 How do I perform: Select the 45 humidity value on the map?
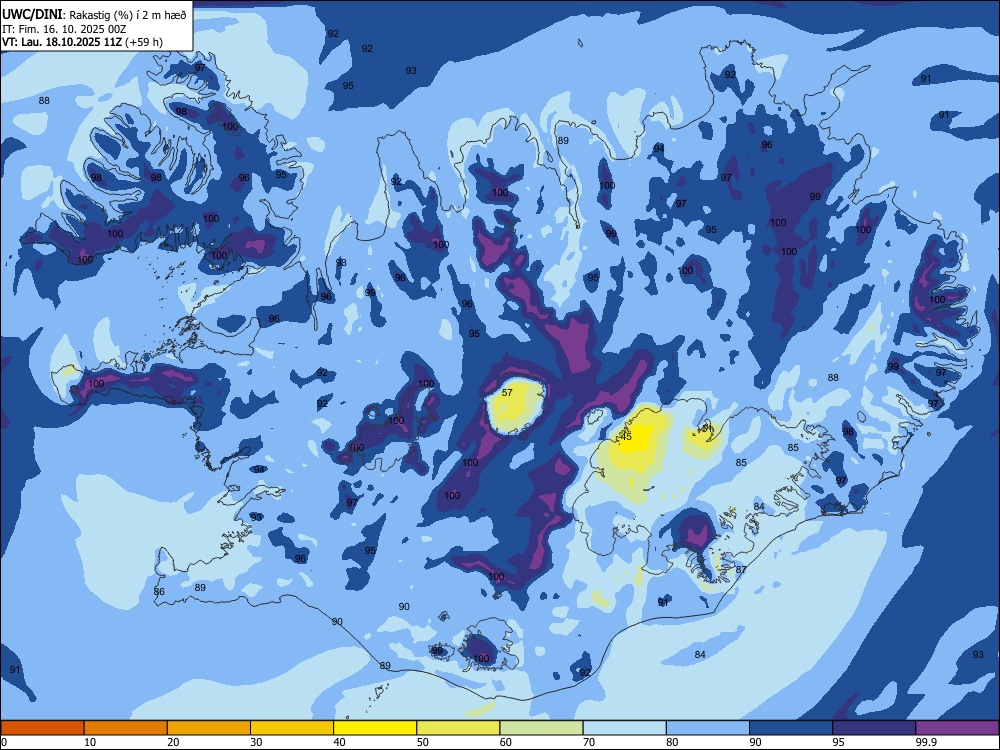(x=626, y=437)
